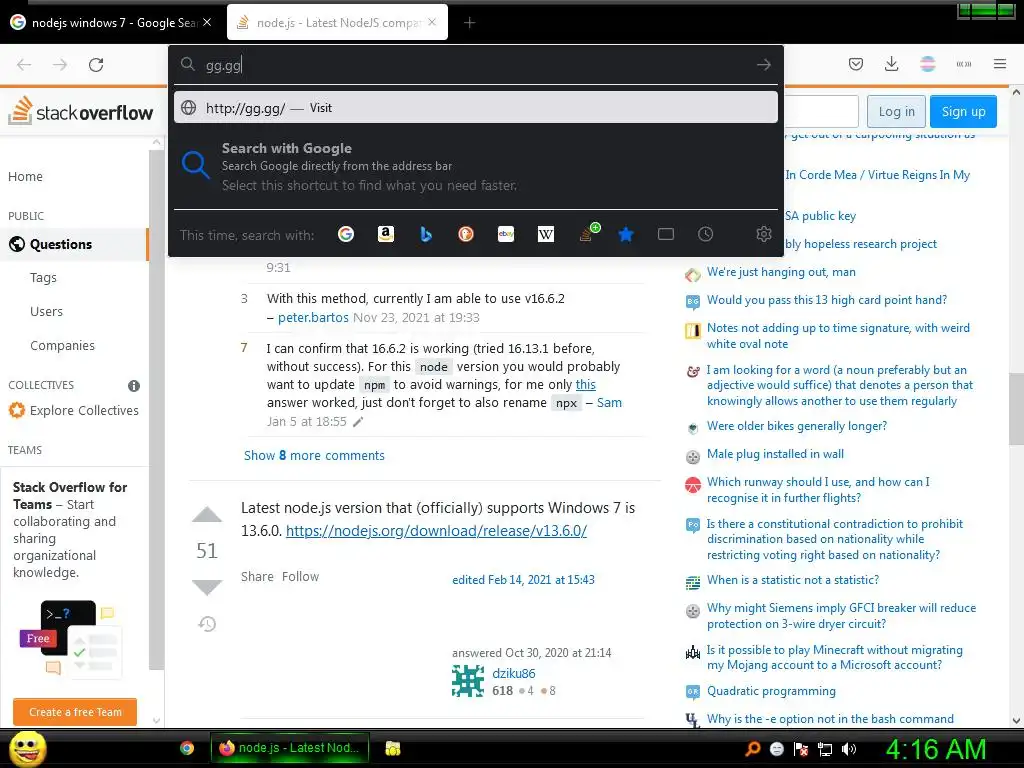Open search settings gear
The height and width of the screenshot is (768, 1024).
763,234
